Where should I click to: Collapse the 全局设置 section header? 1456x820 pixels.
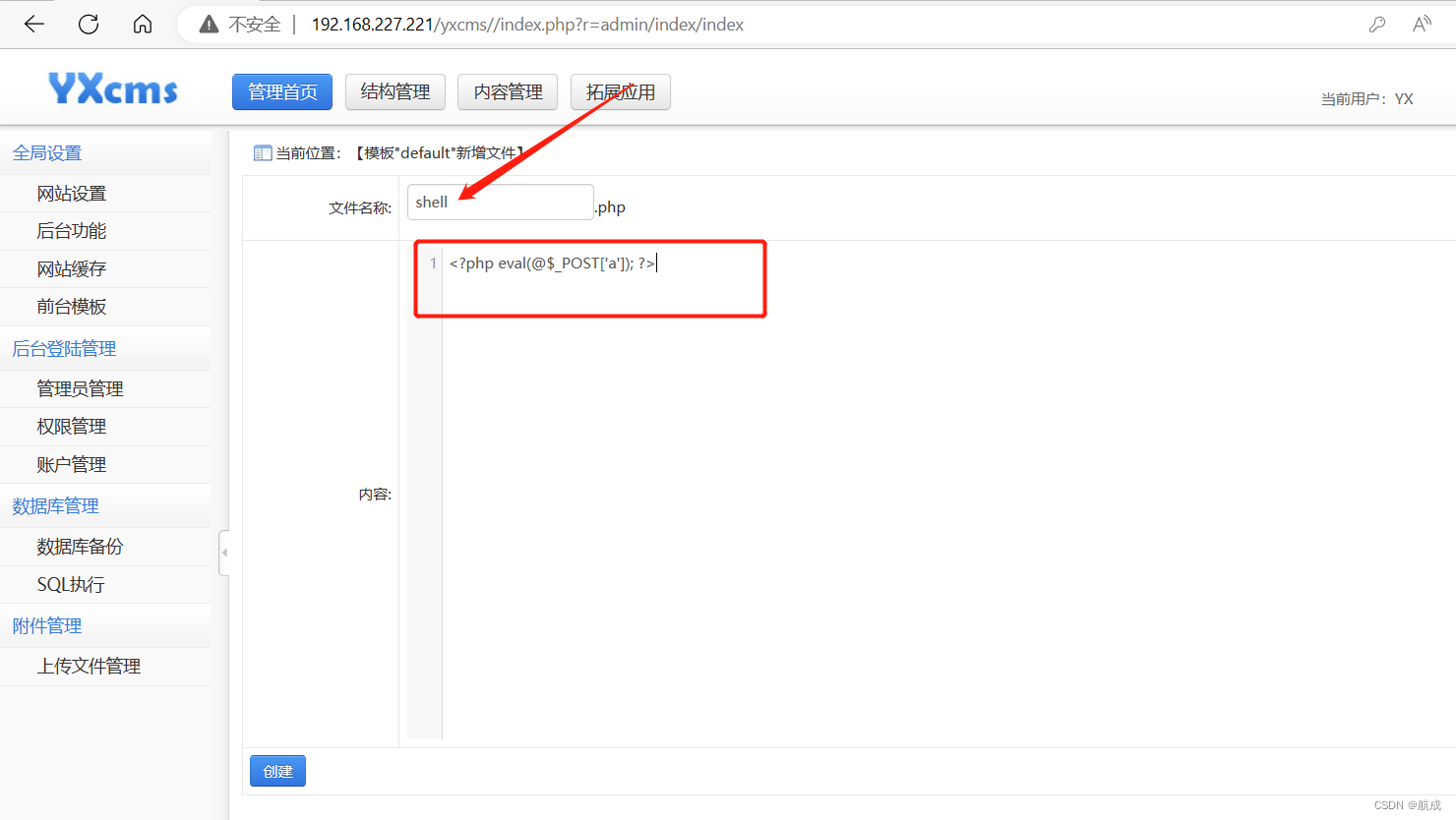[x=105, y=152]
